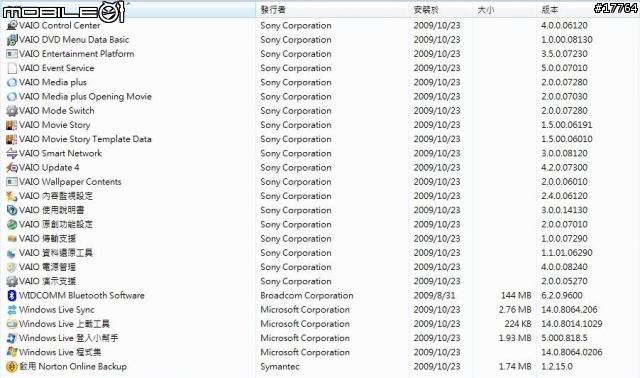Select the Windows Live Sync name

[57, 310]
